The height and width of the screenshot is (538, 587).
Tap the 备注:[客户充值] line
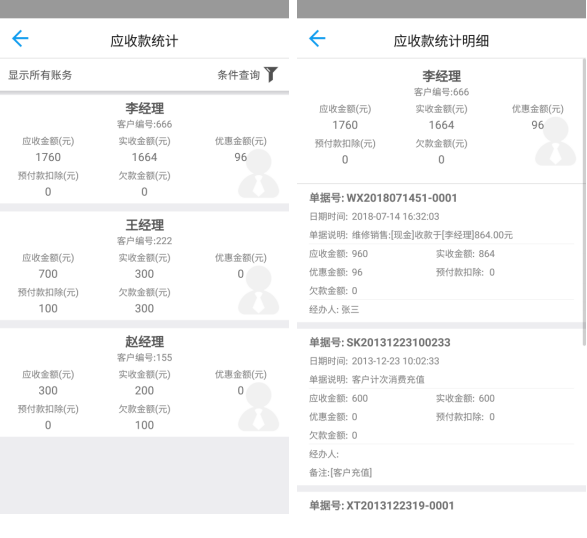click(x=340, y=472)
